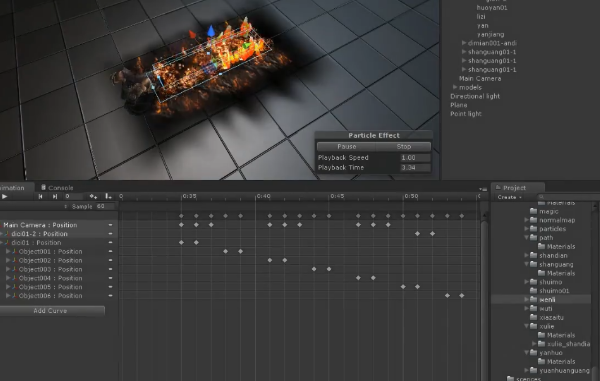Select Object006's last keyframe diamond
Image resolution: width=600 pixels, height=381 pixels.
pyautogui.click(x=462, y=295)
